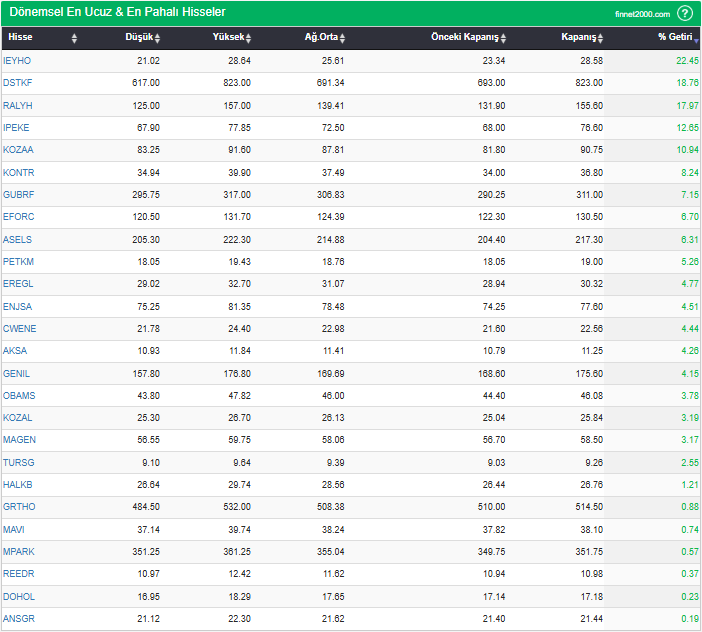The height and width of the screenshot is (632, 702).
Task: Click the % Getiri column header
Action: [x=674, y=38]
